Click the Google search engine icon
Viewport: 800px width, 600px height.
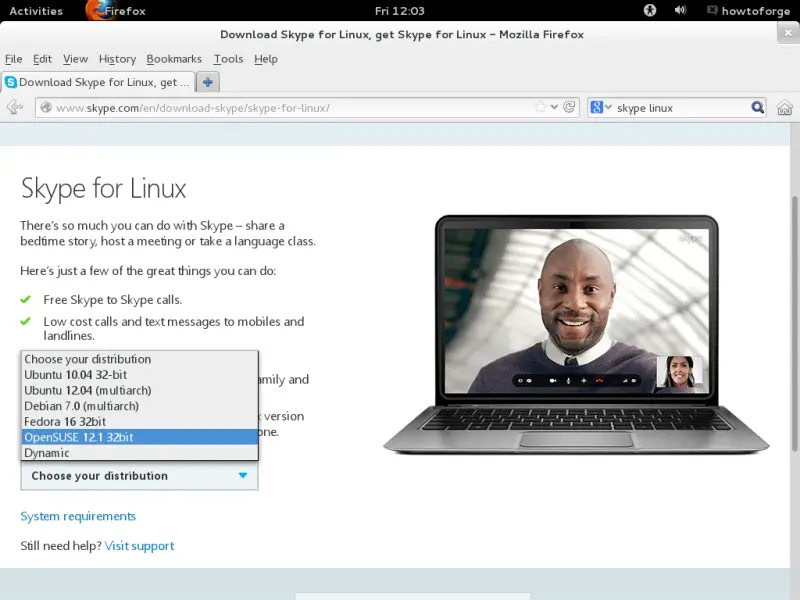598,107
